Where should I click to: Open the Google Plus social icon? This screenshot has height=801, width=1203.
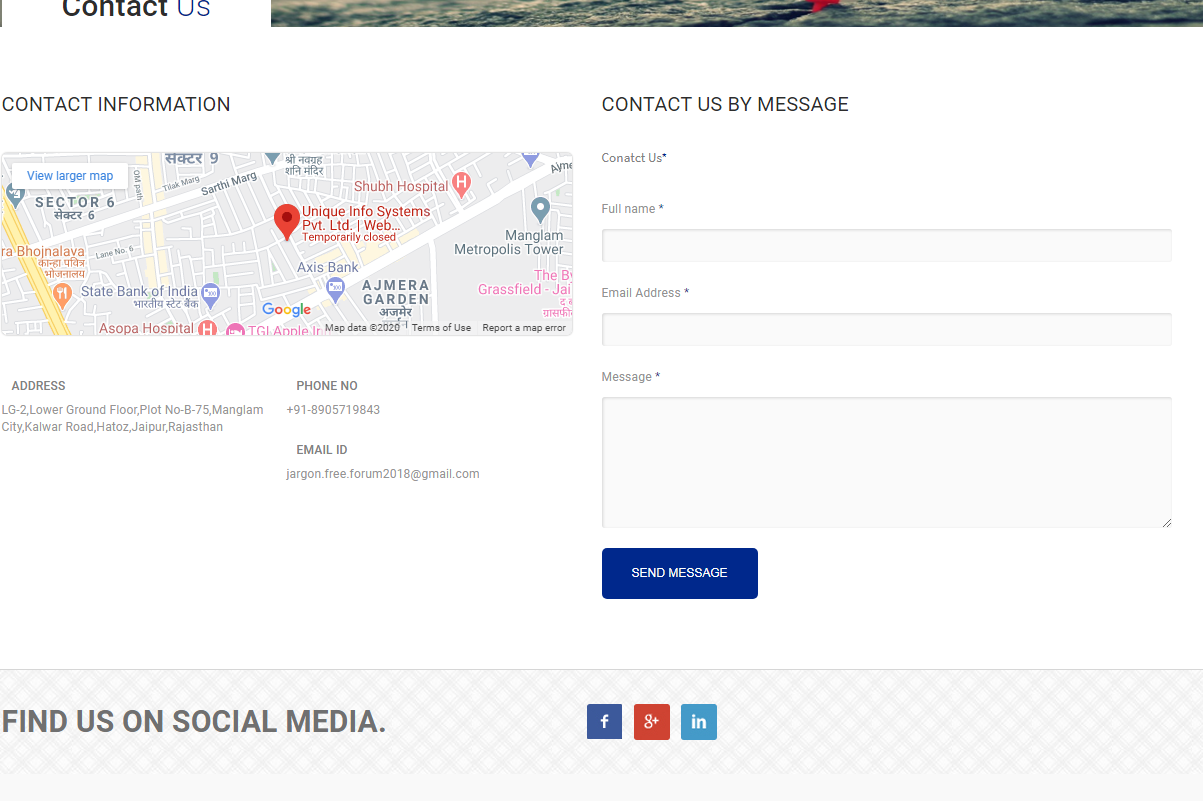pyautogui.click(x=651, y=722)
